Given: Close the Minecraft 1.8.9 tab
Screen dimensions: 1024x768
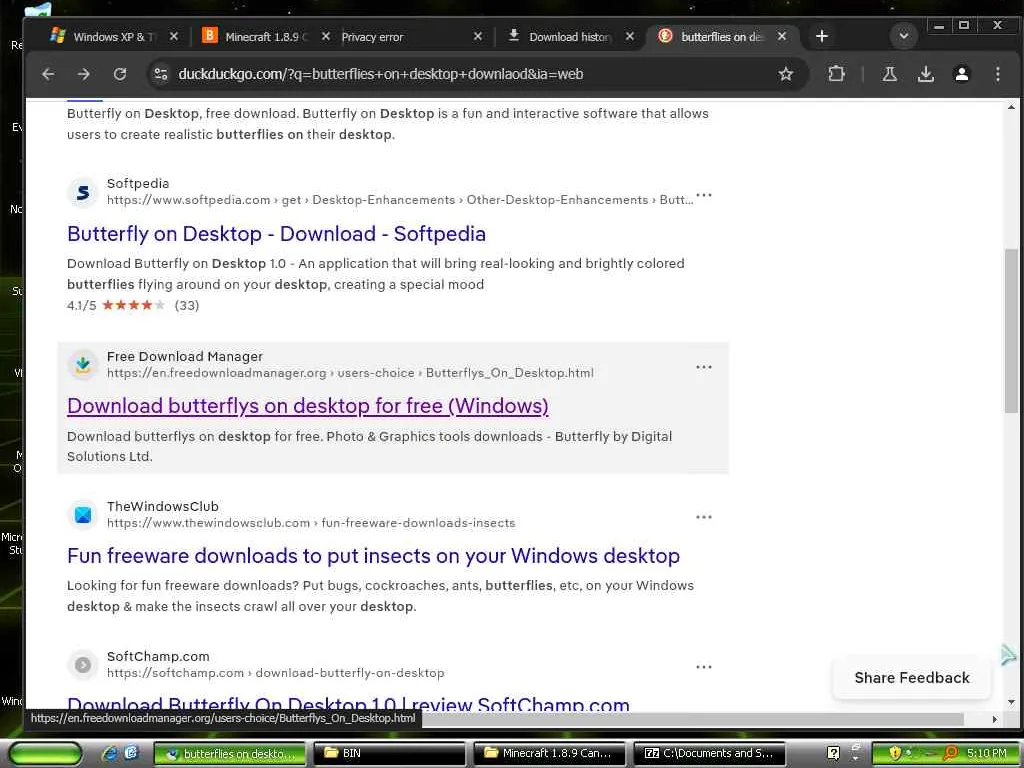Looking at the screenshot, I should [x=326, y=37].
